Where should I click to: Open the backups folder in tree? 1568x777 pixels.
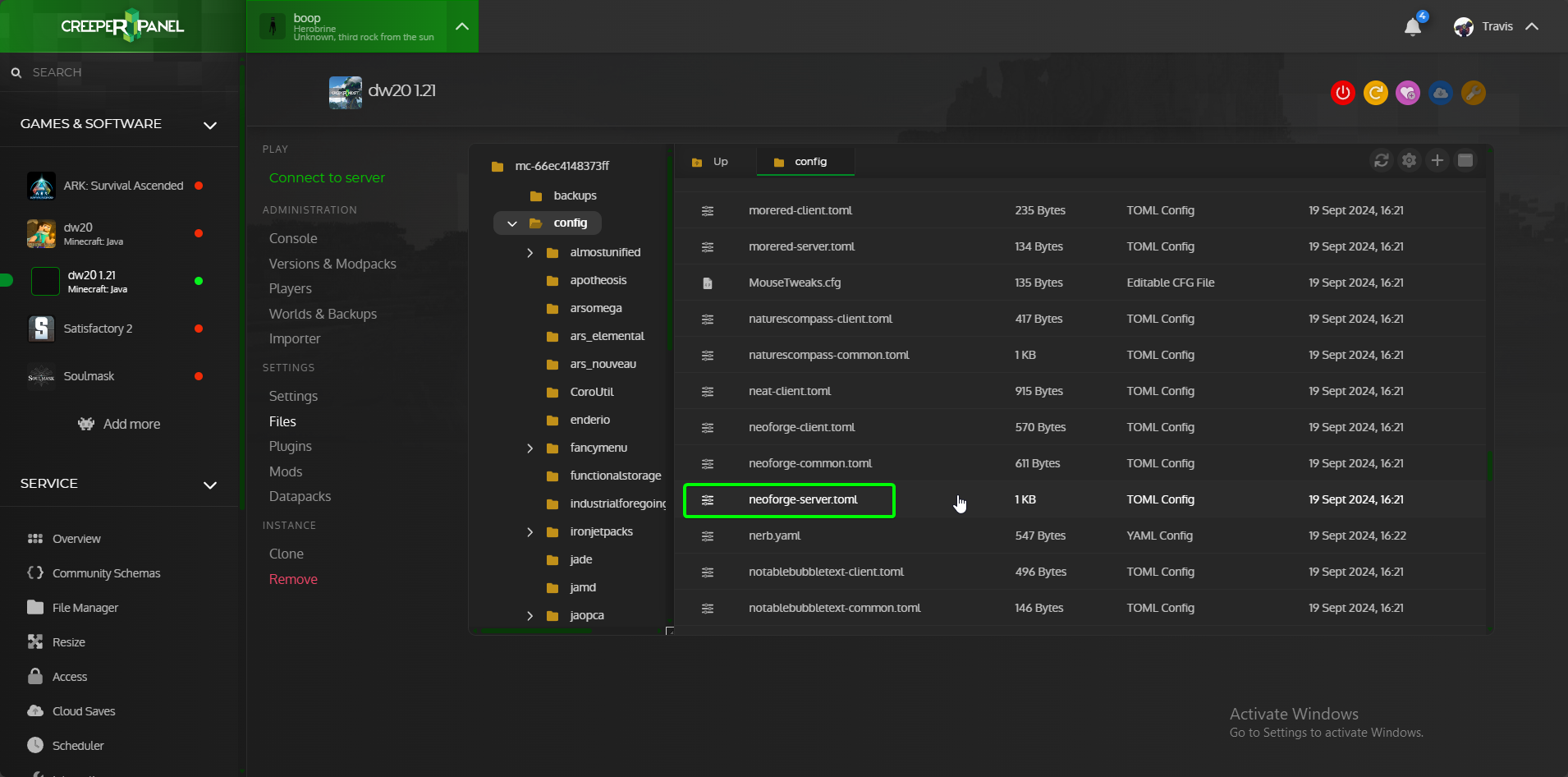coord(575,195)
